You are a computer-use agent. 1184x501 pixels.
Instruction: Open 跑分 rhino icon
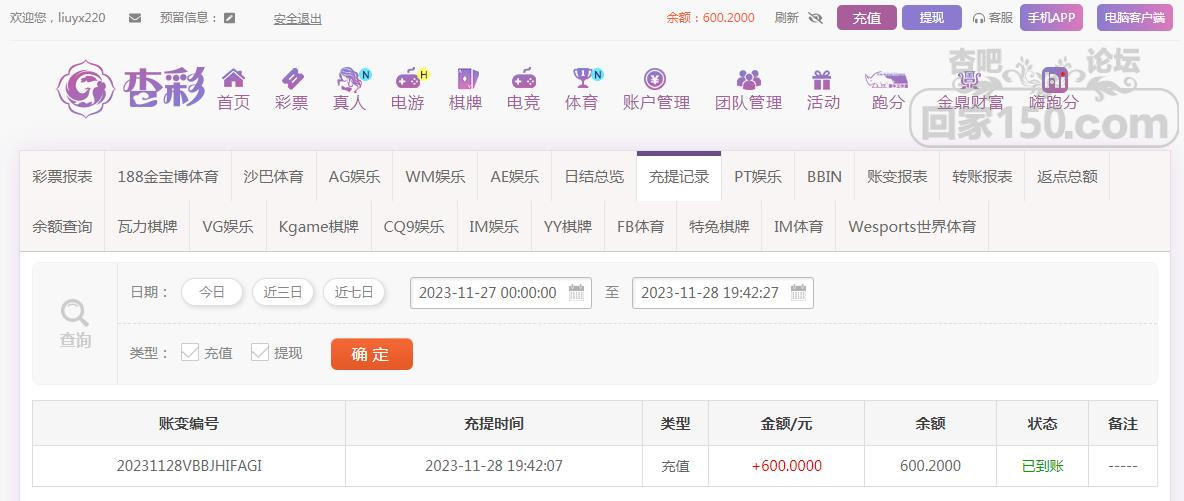point(886,79)
